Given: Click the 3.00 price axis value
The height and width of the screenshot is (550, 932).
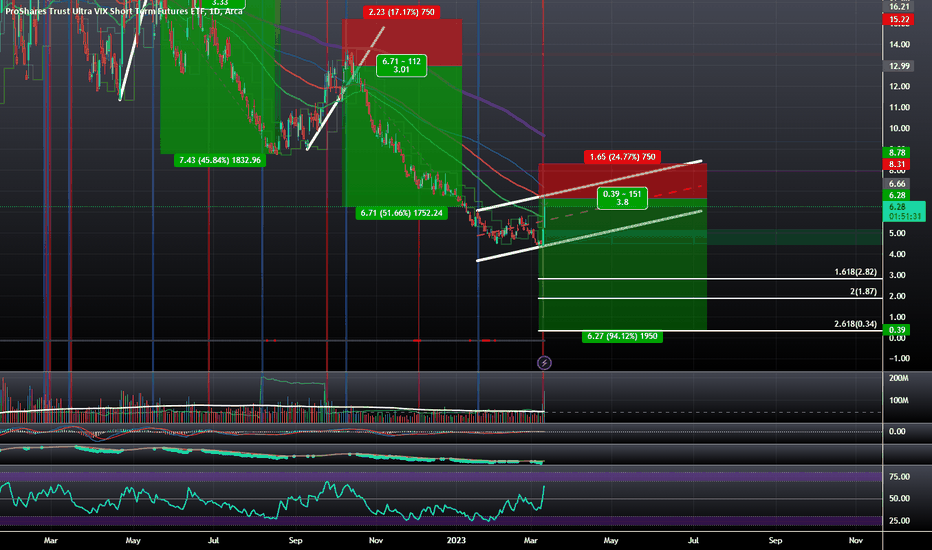Looking at the screenshot, I should point(897,275).
